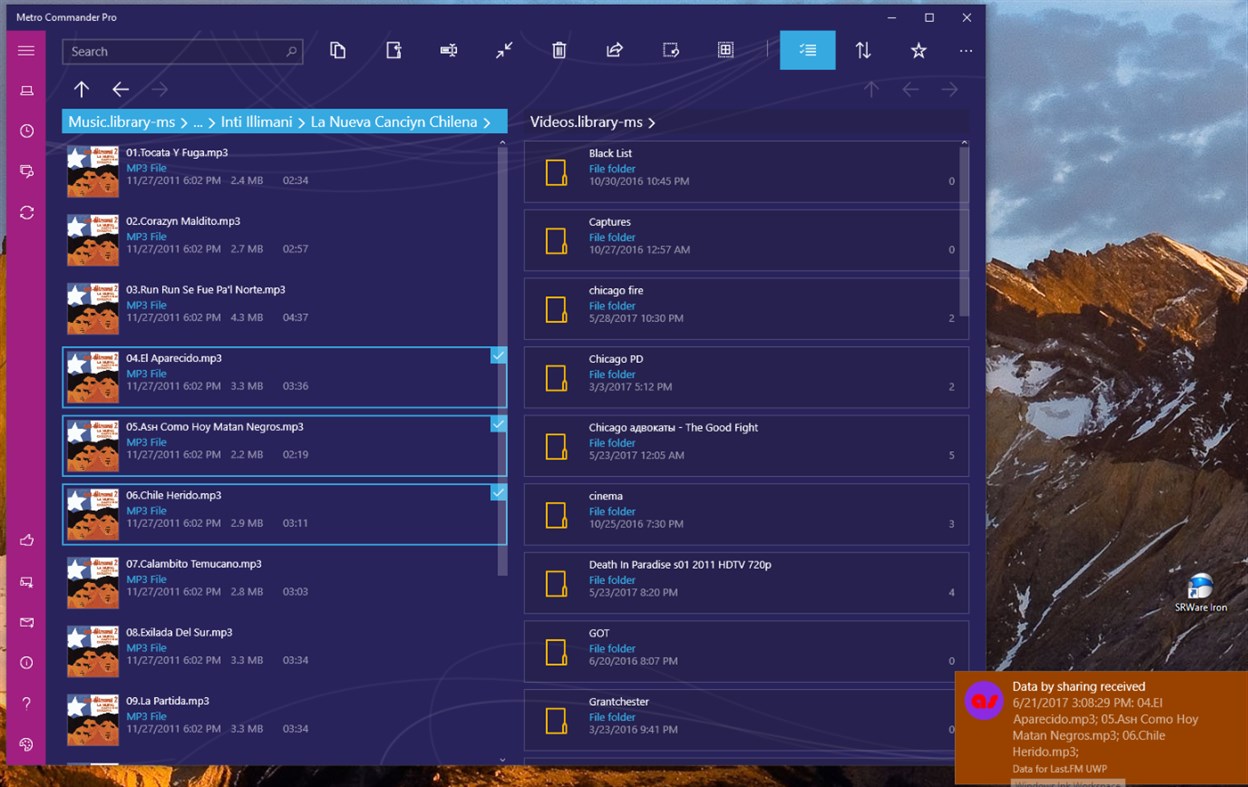Screen dimensions: 1248x787
Task: Open the recent history clock icon
Action: (26, 131)
